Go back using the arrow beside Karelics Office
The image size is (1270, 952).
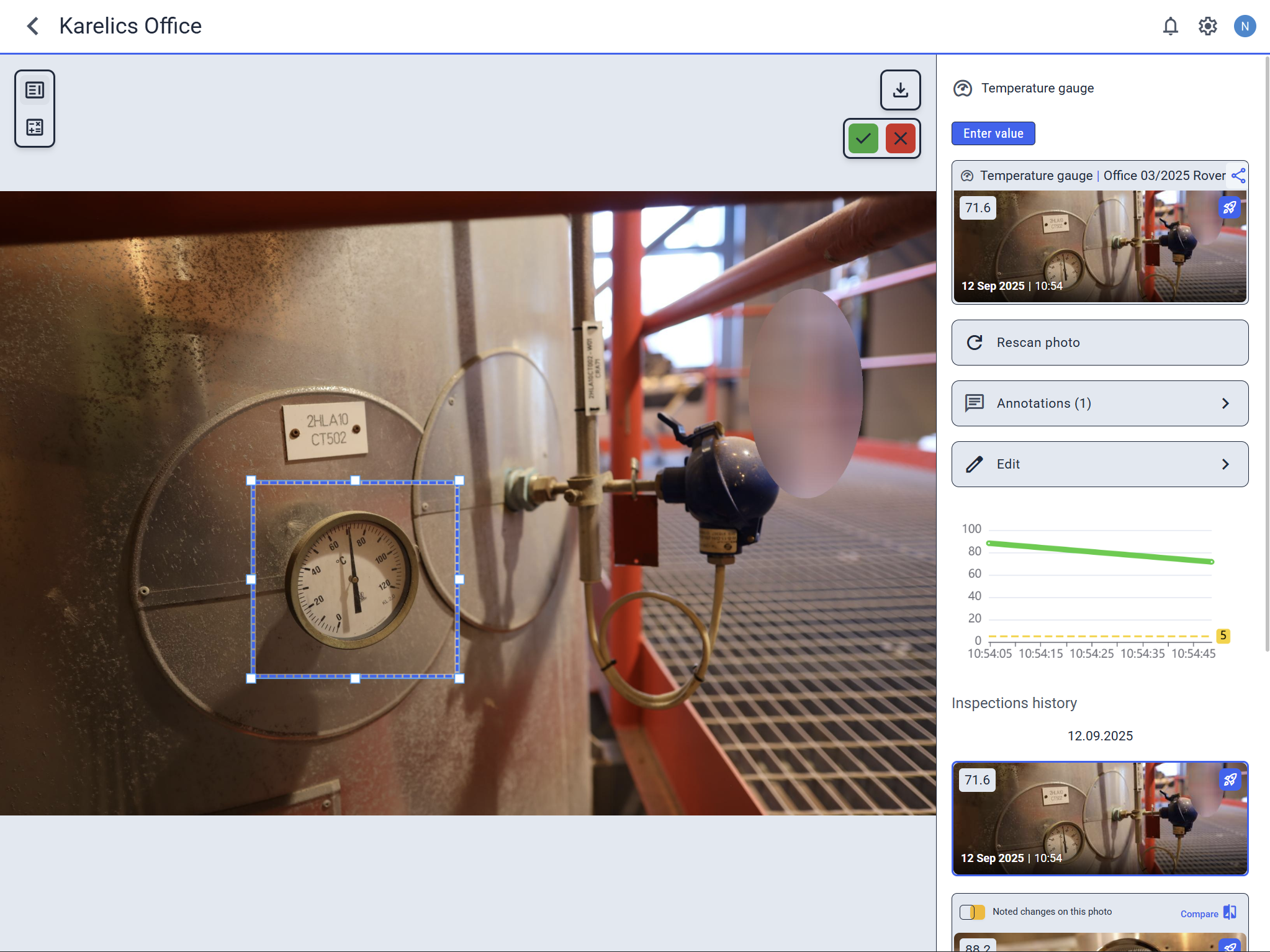click(33, 26)
